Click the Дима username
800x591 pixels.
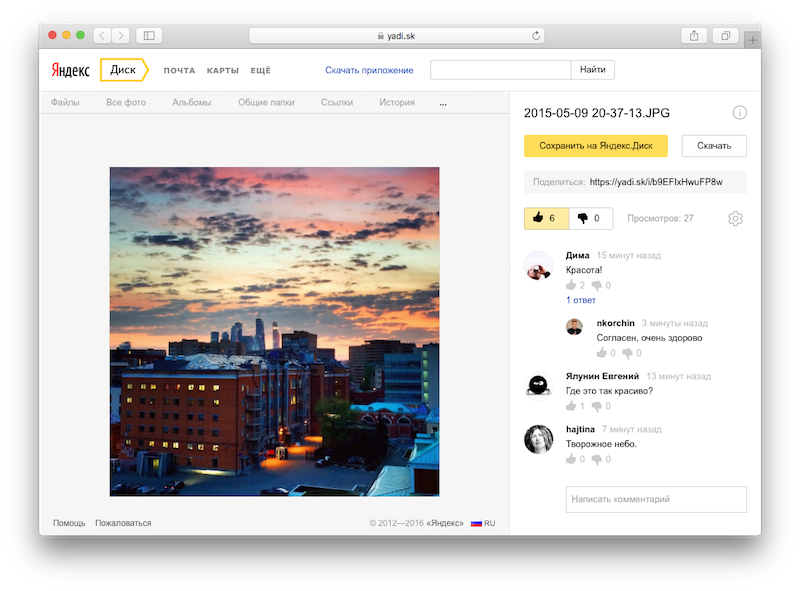tap(578, 256)
